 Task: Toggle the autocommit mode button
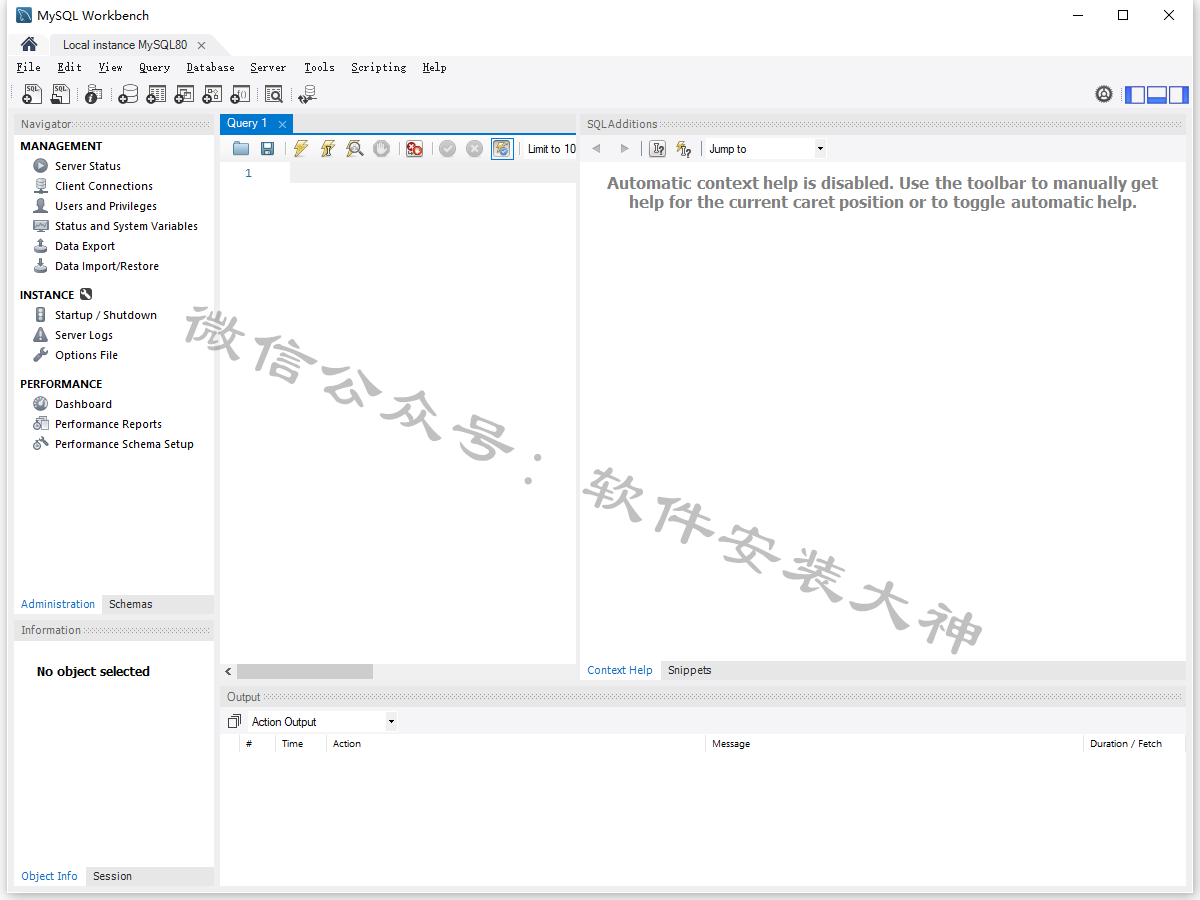(502, 149)
